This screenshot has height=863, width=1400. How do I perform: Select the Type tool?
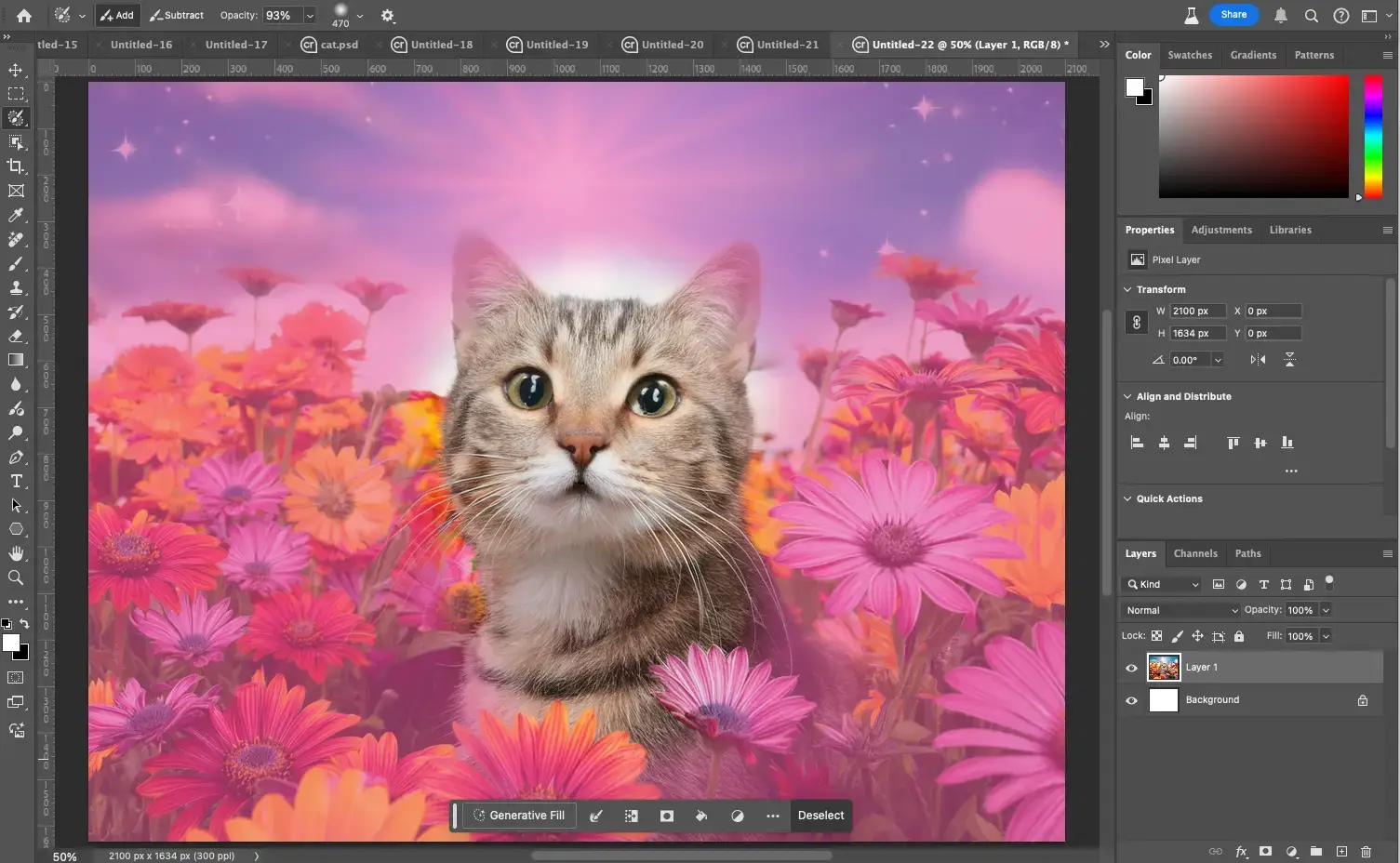click(16, 481)
